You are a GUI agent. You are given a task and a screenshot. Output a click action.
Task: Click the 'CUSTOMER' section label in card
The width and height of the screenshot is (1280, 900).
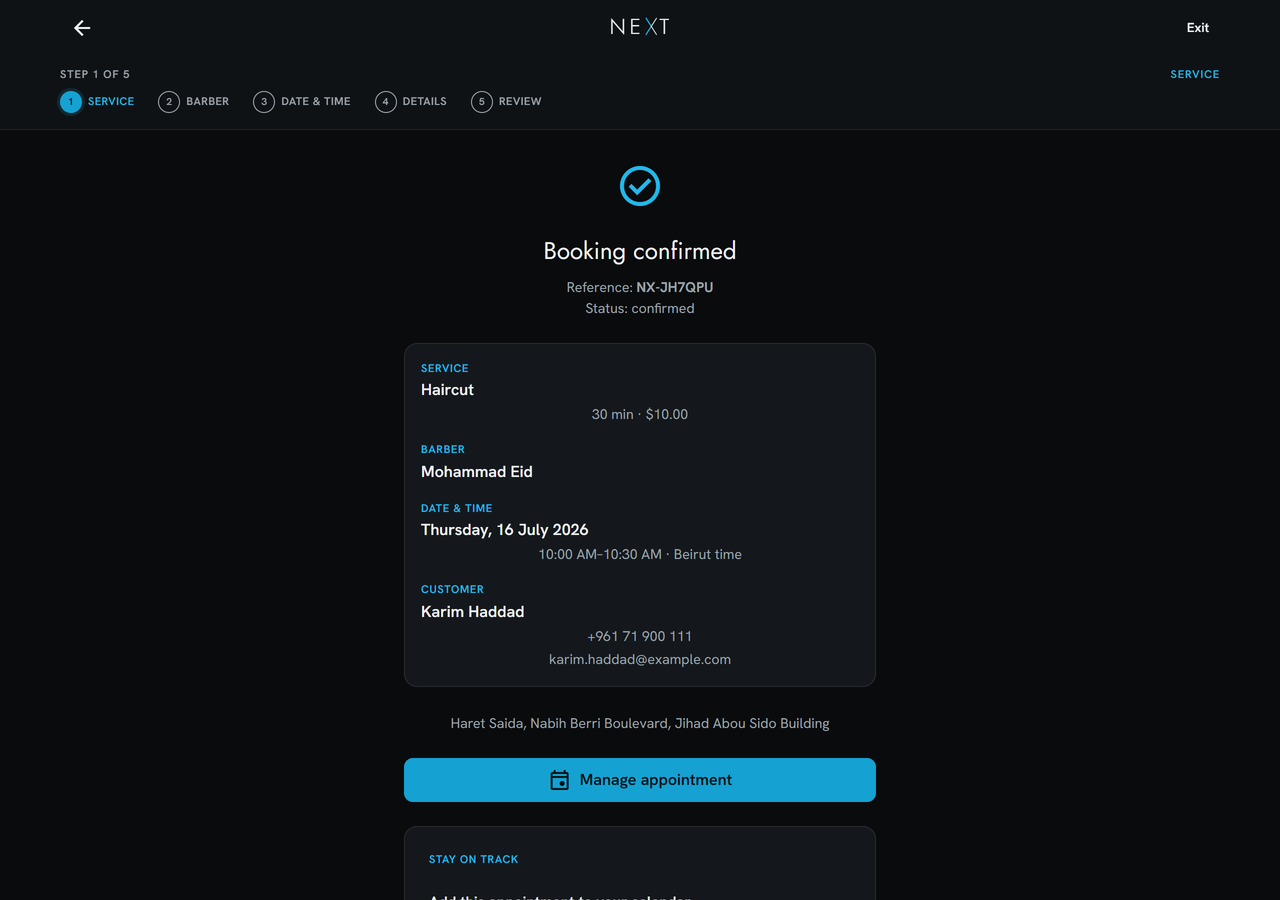coord(452,589)
